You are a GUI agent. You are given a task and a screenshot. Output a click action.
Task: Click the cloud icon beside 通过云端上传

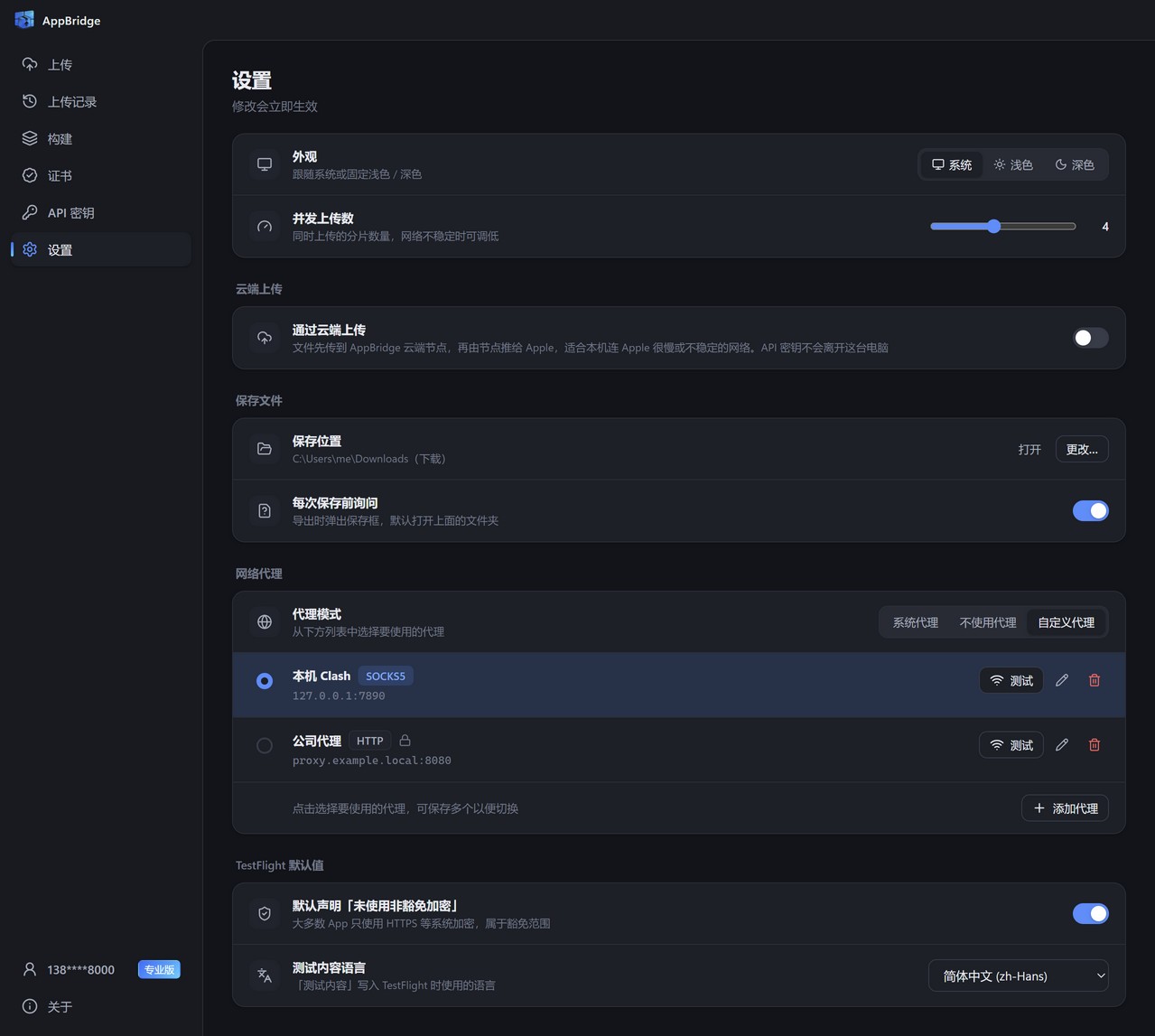(x=265, y=338)
